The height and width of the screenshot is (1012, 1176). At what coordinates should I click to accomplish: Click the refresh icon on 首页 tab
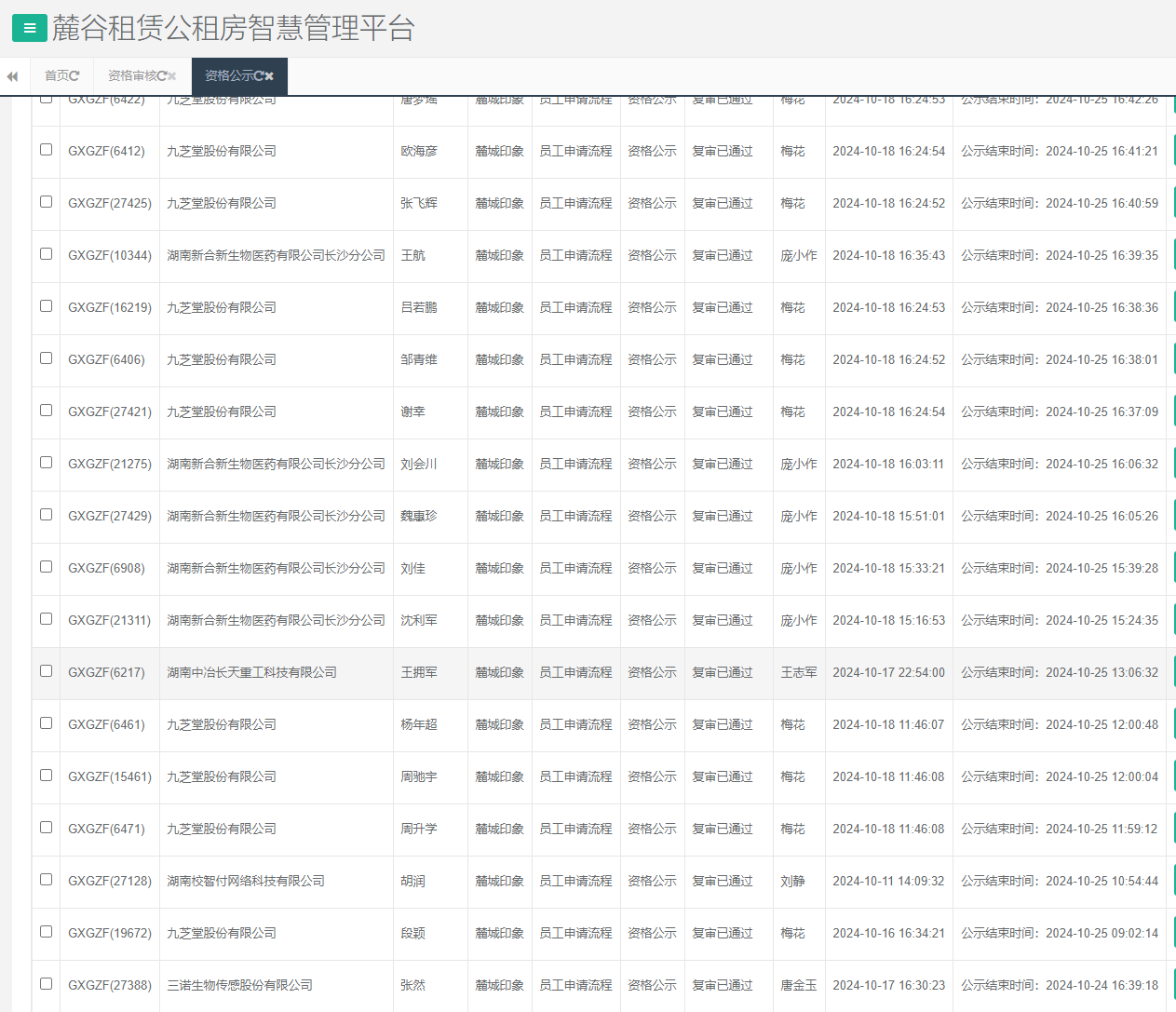(74, 76)
